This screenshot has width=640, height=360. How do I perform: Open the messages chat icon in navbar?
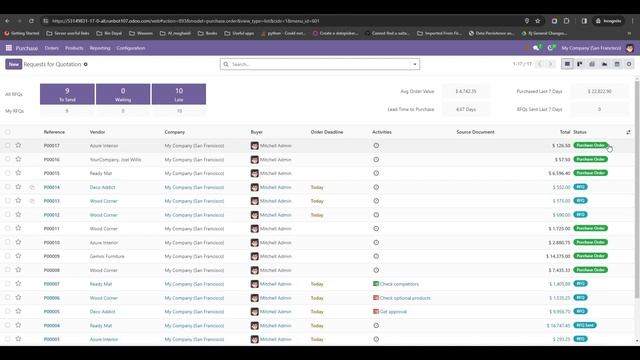536,48
